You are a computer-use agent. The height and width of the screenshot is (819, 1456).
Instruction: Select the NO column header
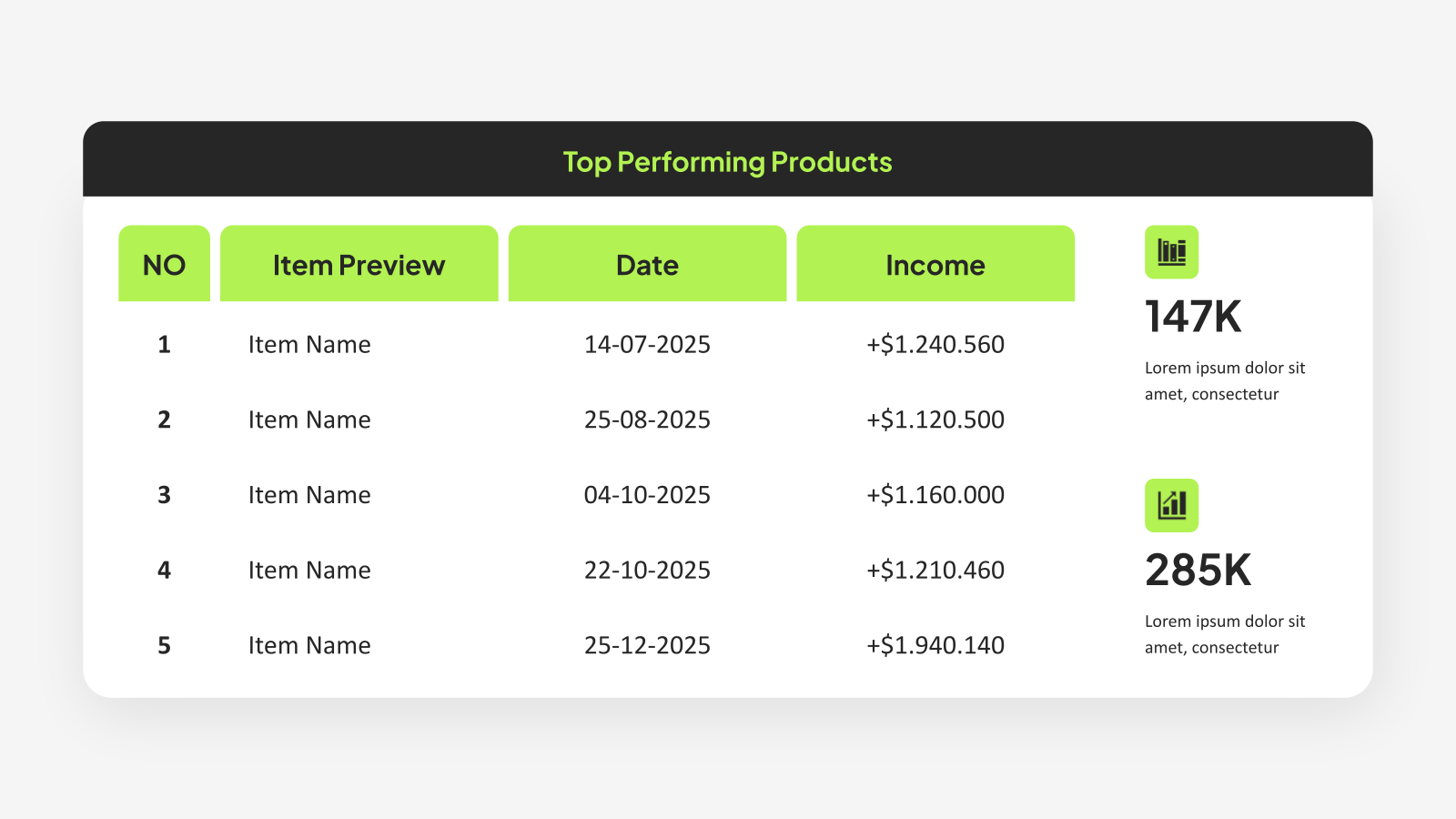pos(164,263)
